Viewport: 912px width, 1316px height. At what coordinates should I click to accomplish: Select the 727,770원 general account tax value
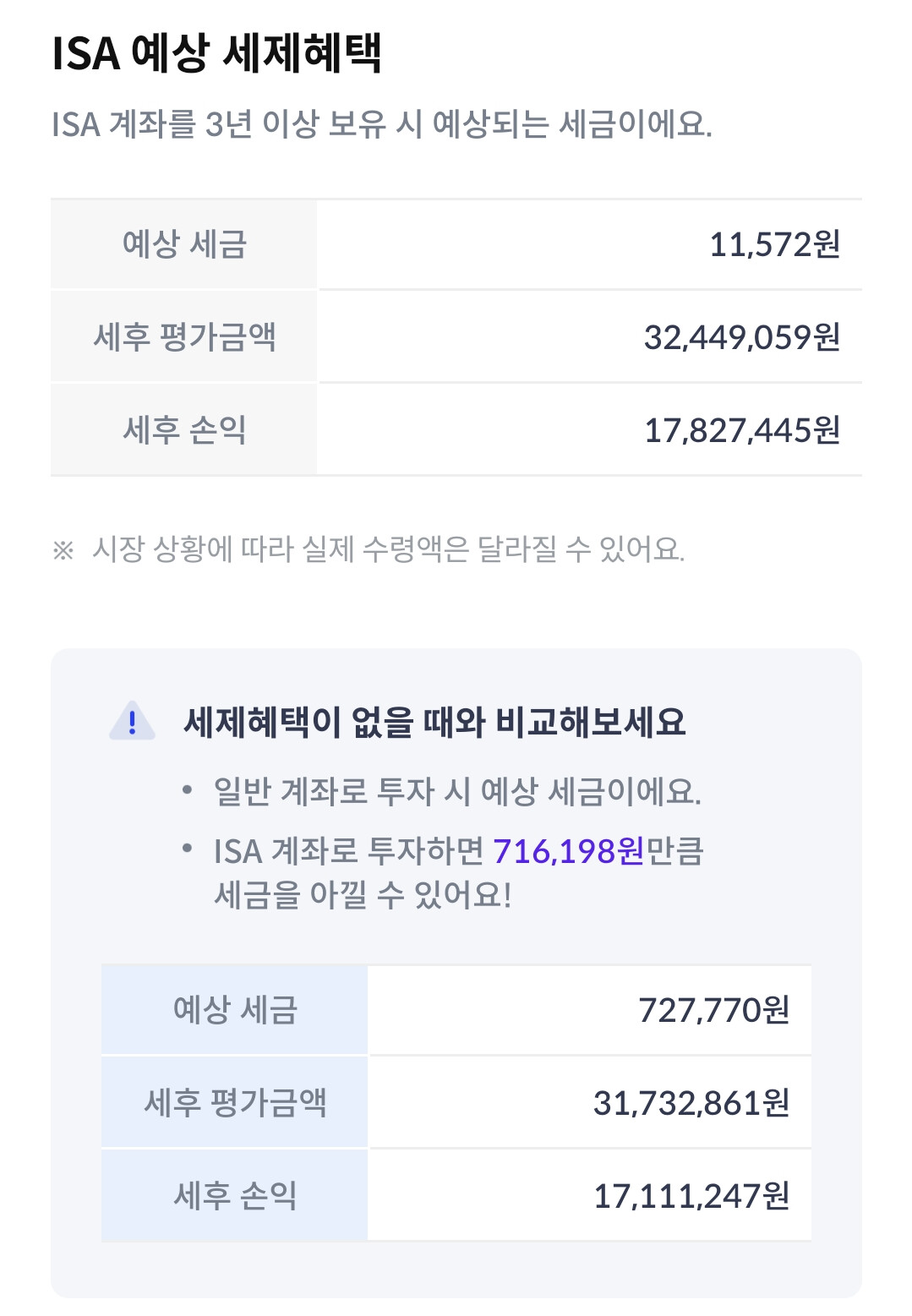(x=713, y=1010)
